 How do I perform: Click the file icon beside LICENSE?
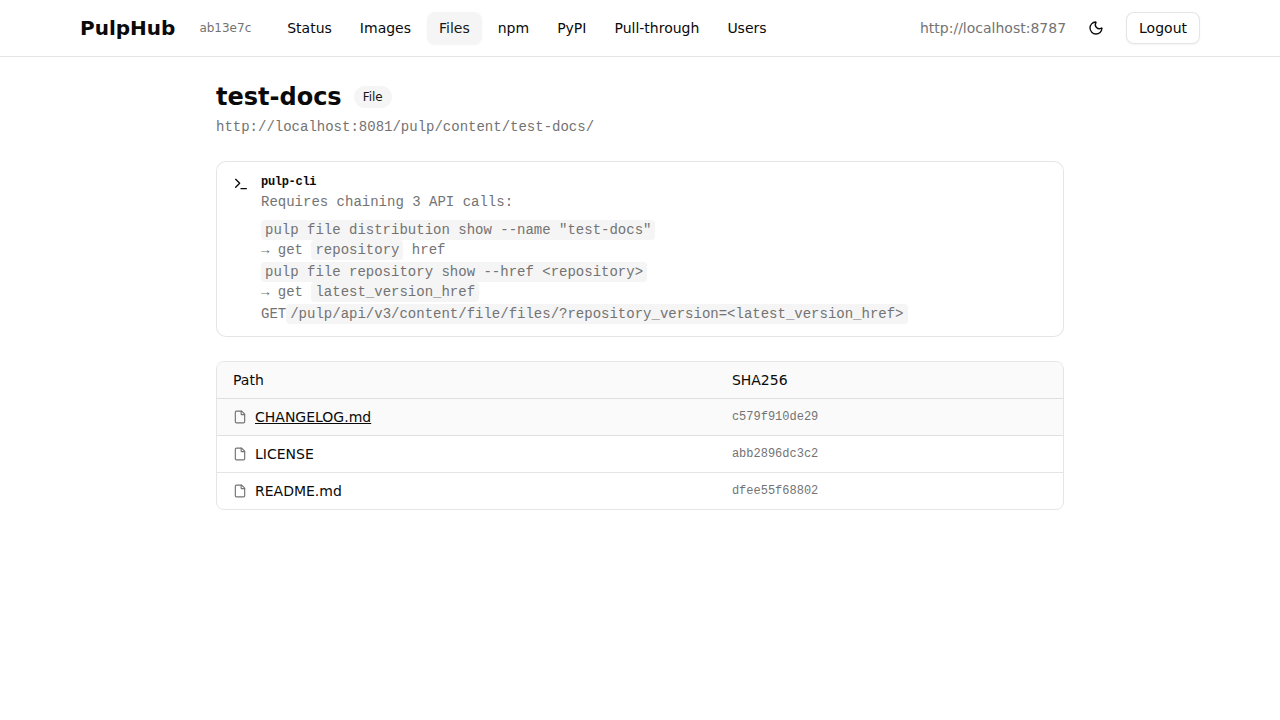pos(240,453)
